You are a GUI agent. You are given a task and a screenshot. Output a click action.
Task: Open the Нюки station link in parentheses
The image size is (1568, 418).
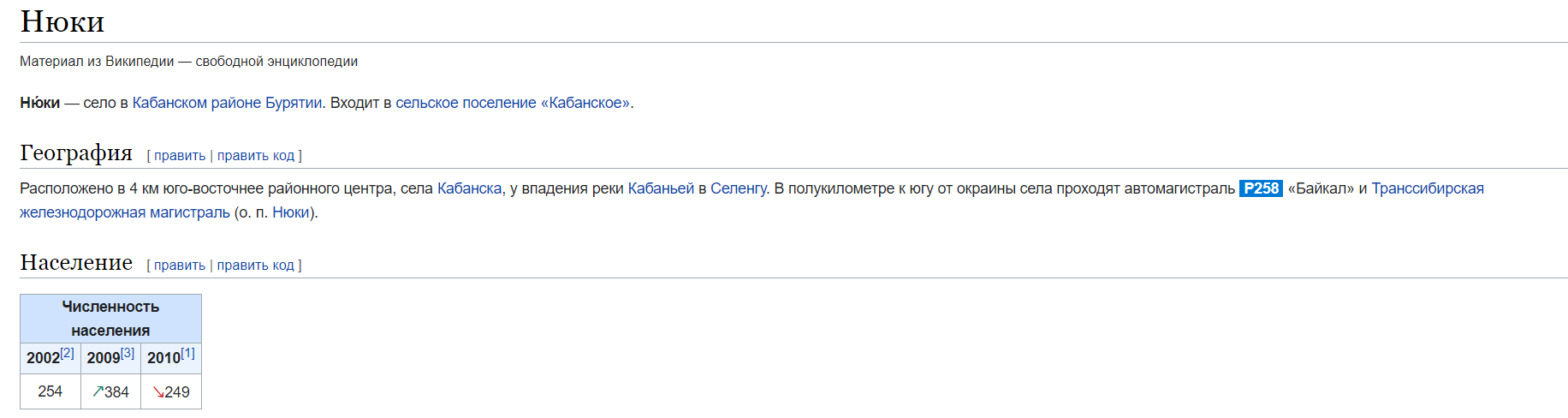pos(291,212)
